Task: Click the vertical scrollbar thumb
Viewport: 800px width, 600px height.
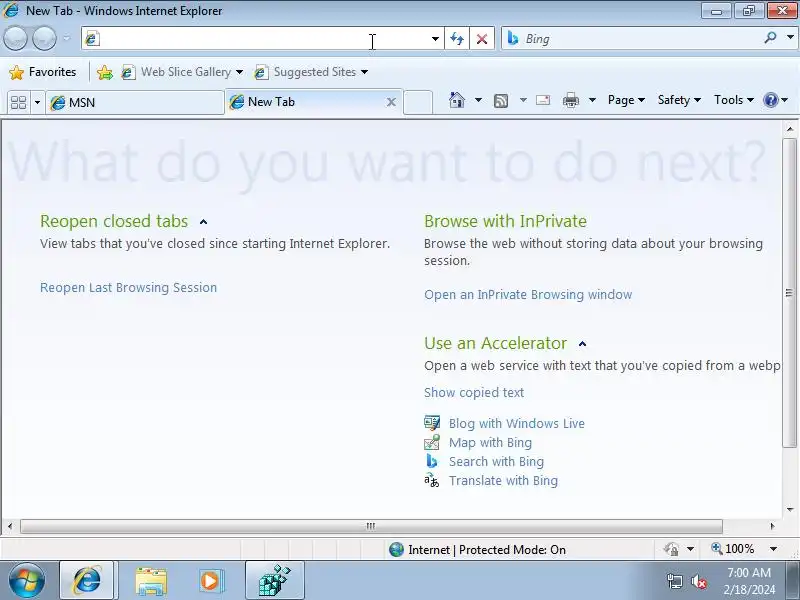Action: (789, 293)
